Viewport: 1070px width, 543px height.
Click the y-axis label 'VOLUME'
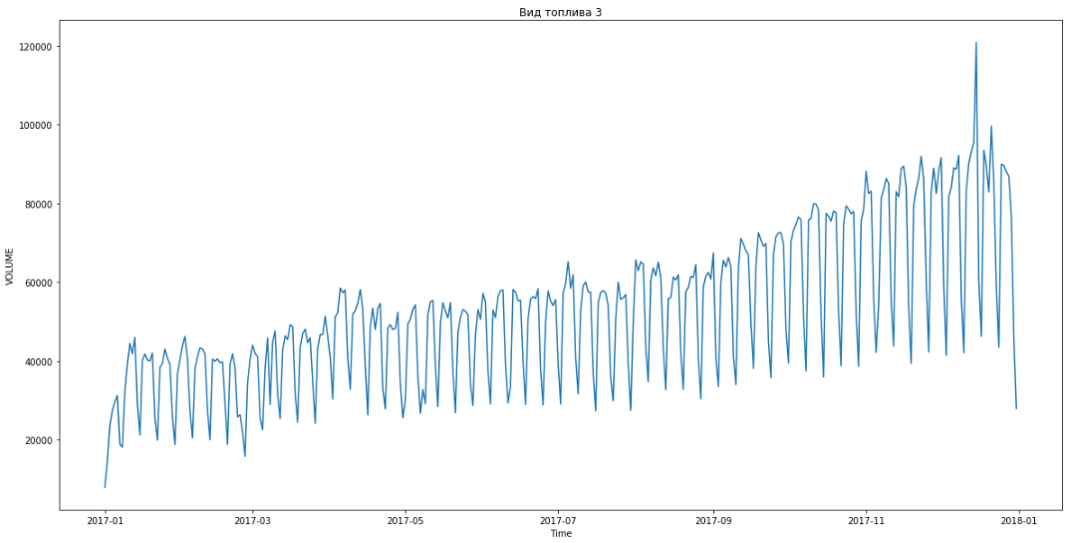pyautogui.click(x=10, y=265)
